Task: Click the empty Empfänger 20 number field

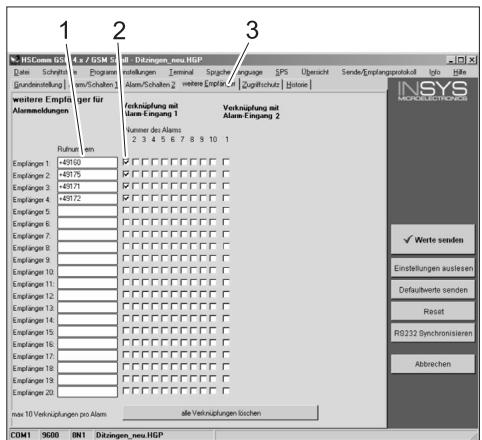Action: (x=87, y=392)
